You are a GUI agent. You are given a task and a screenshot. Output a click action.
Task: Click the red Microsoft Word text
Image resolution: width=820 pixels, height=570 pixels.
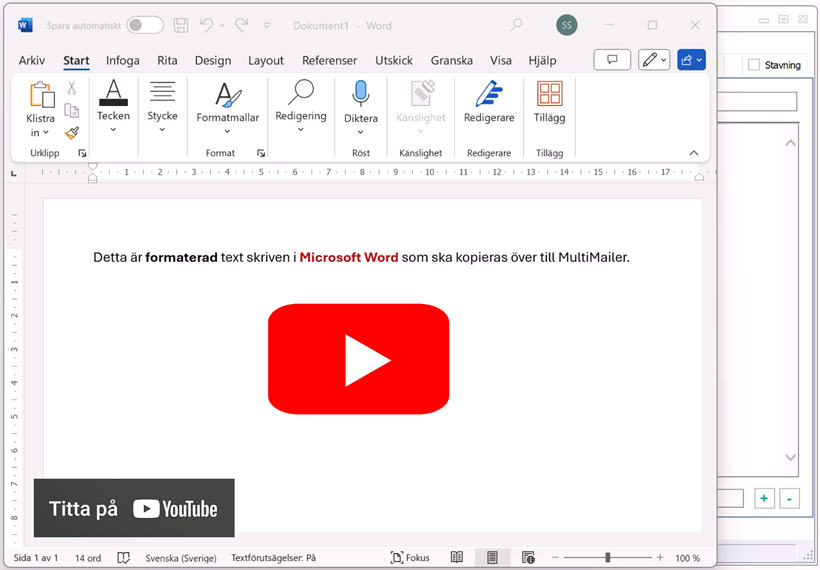coord(349,257)
